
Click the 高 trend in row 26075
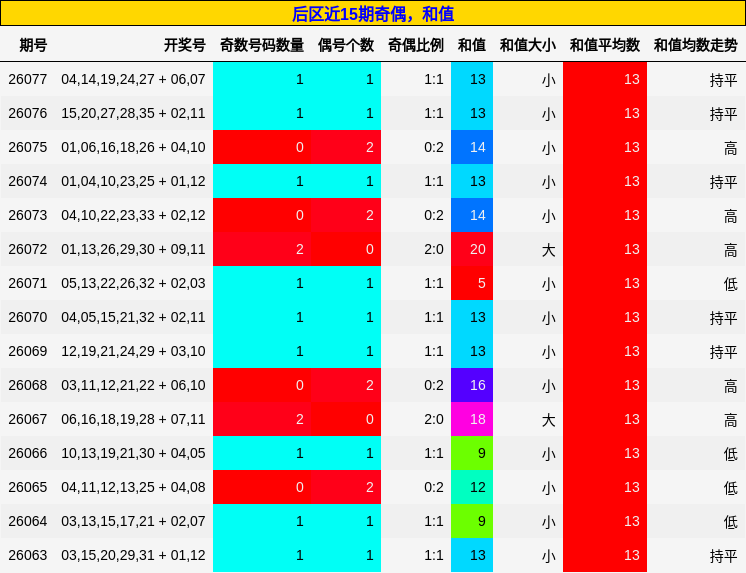pos(730,148)
